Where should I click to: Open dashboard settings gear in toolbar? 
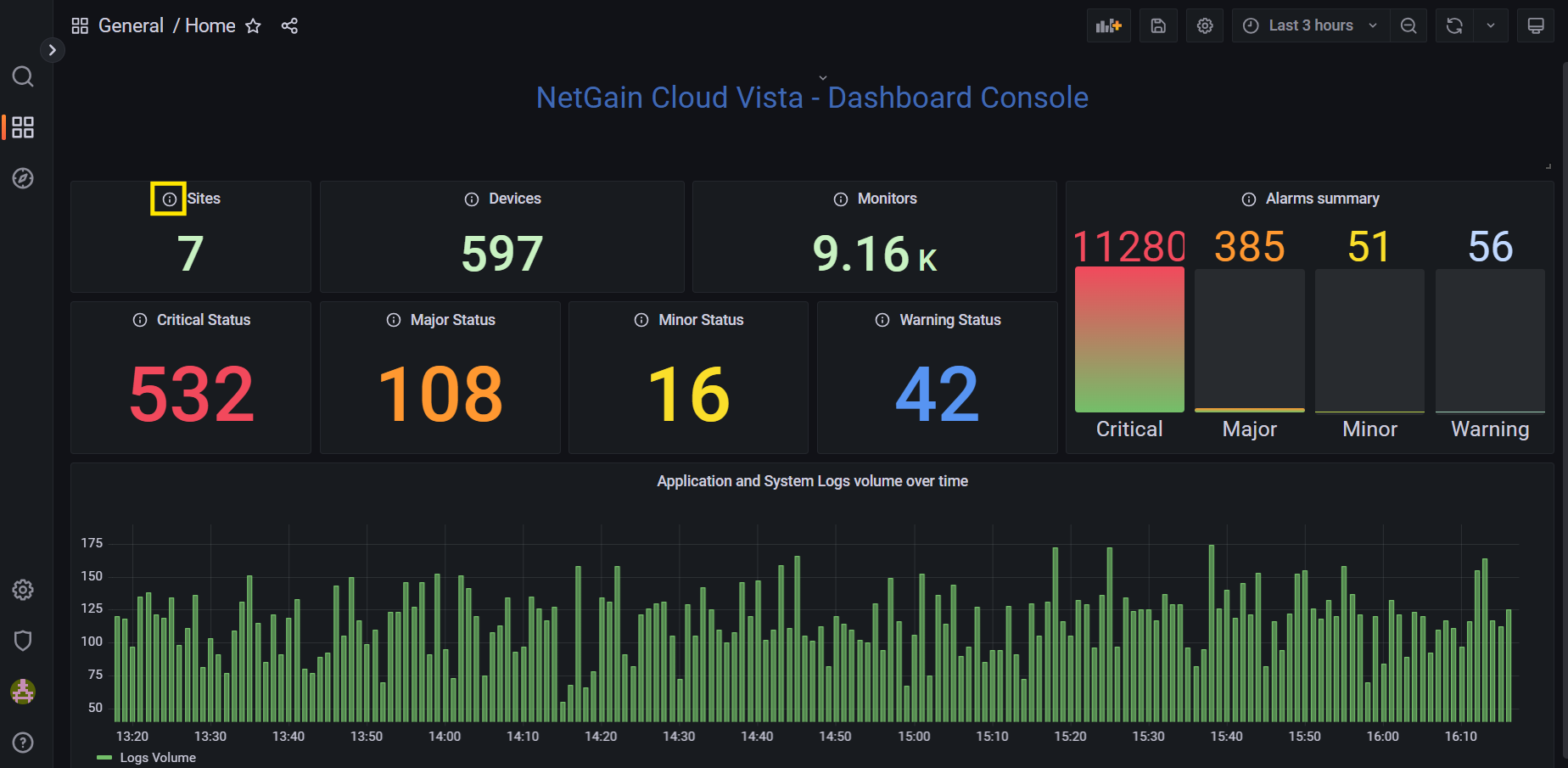pyautogui.click(x=1205, y=25)
